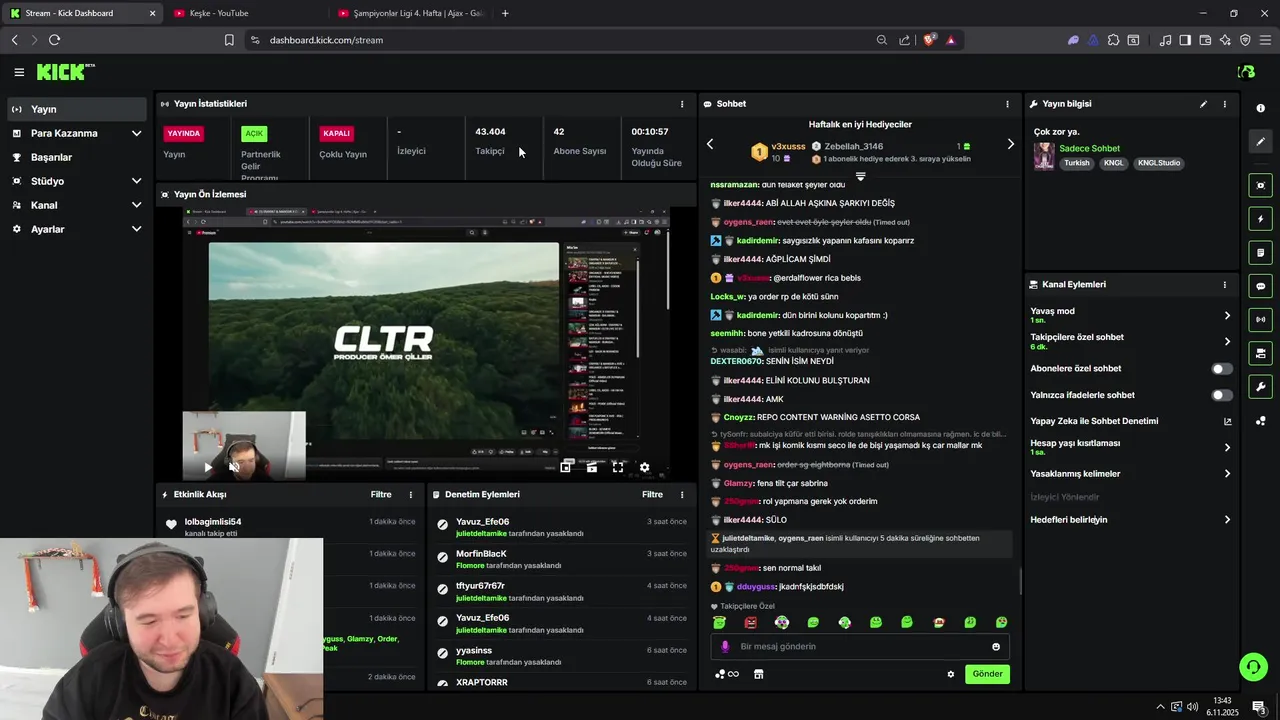Open the browser extensions puzzle icon
Image resolution: width=1280 pixels, height=720 pixels.
tap(1113, 40)
